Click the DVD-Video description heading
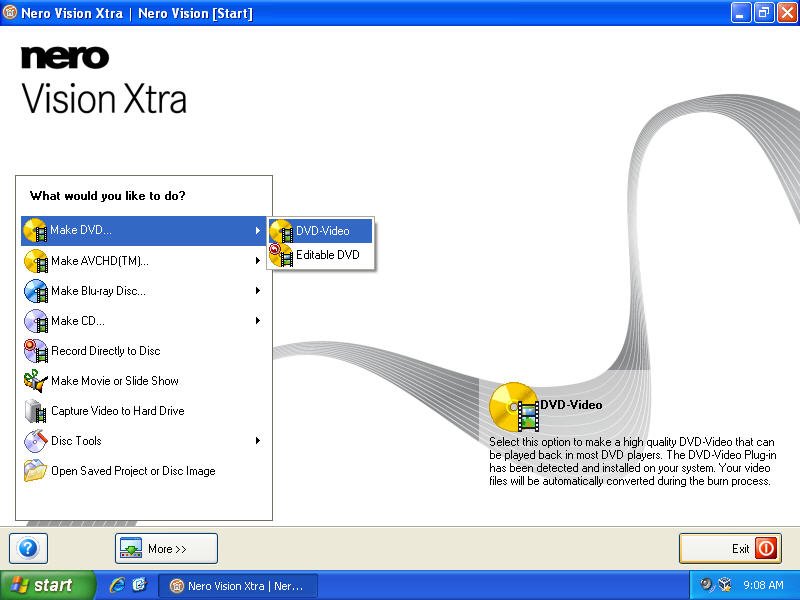The height and width of the screenshot is (600, 800). click(x=571, y=405)
